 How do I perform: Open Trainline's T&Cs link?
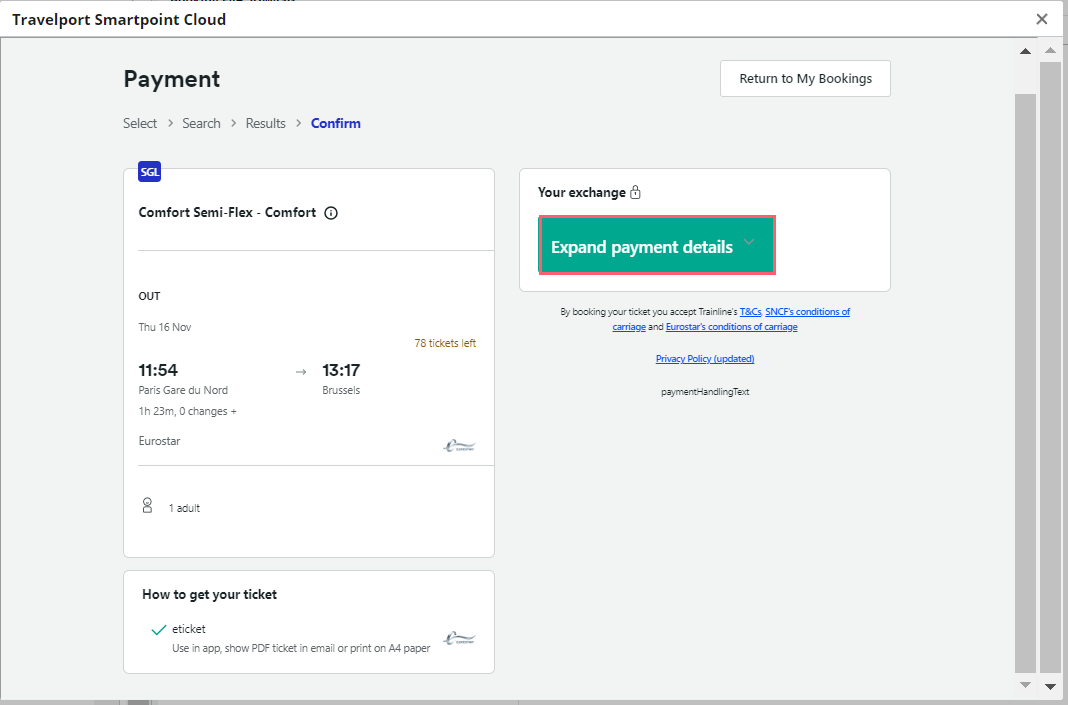coord(751,311)
